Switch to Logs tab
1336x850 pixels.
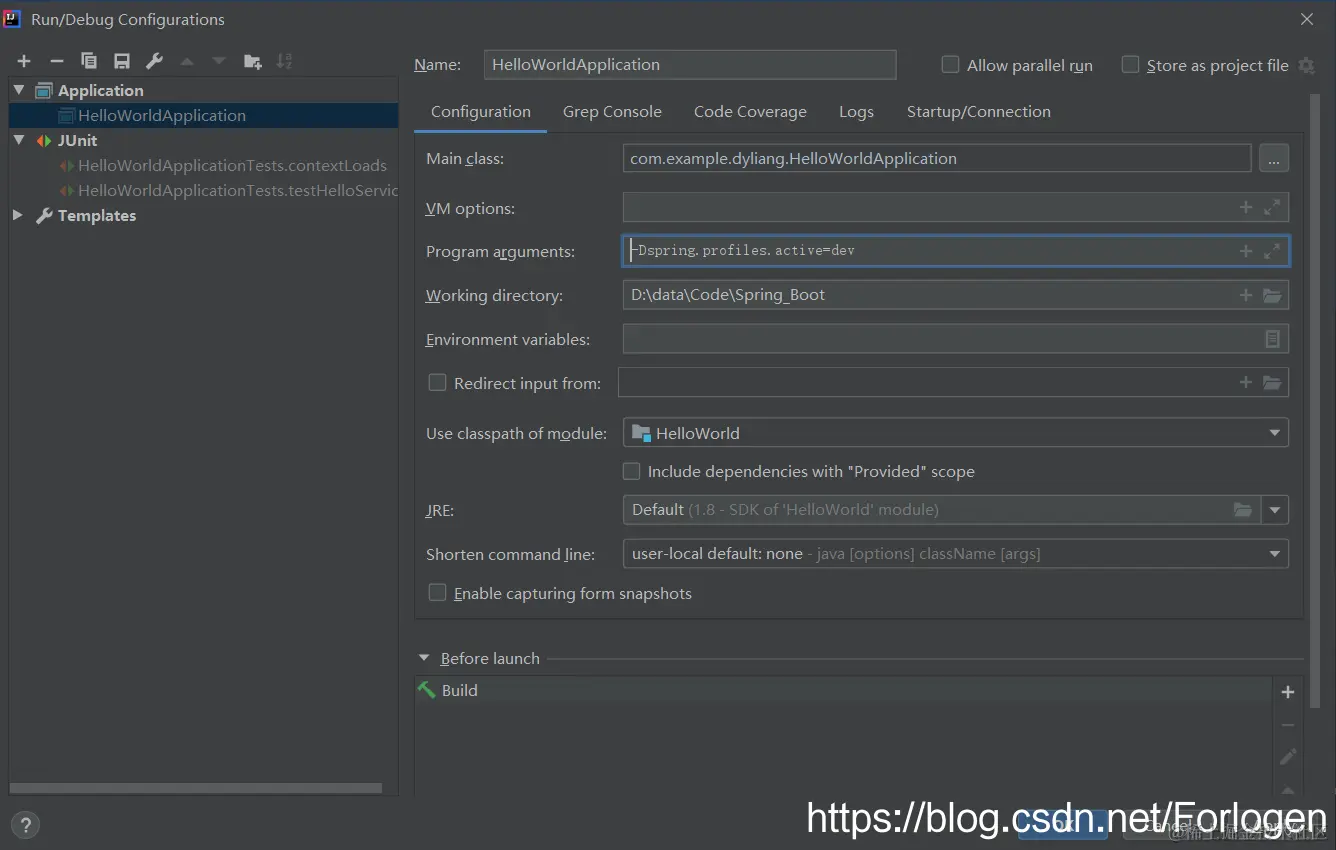(856, 112)
